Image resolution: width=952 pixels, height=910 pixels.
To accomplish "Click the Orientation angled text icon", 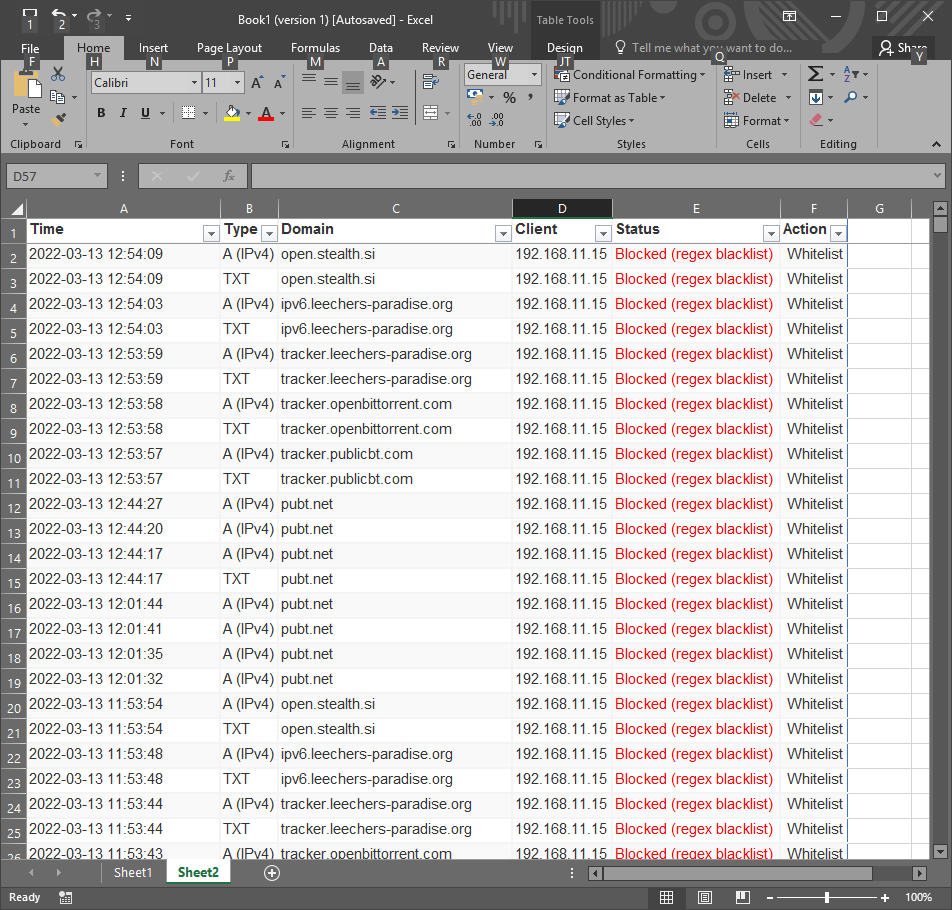I will click(378, 81).
